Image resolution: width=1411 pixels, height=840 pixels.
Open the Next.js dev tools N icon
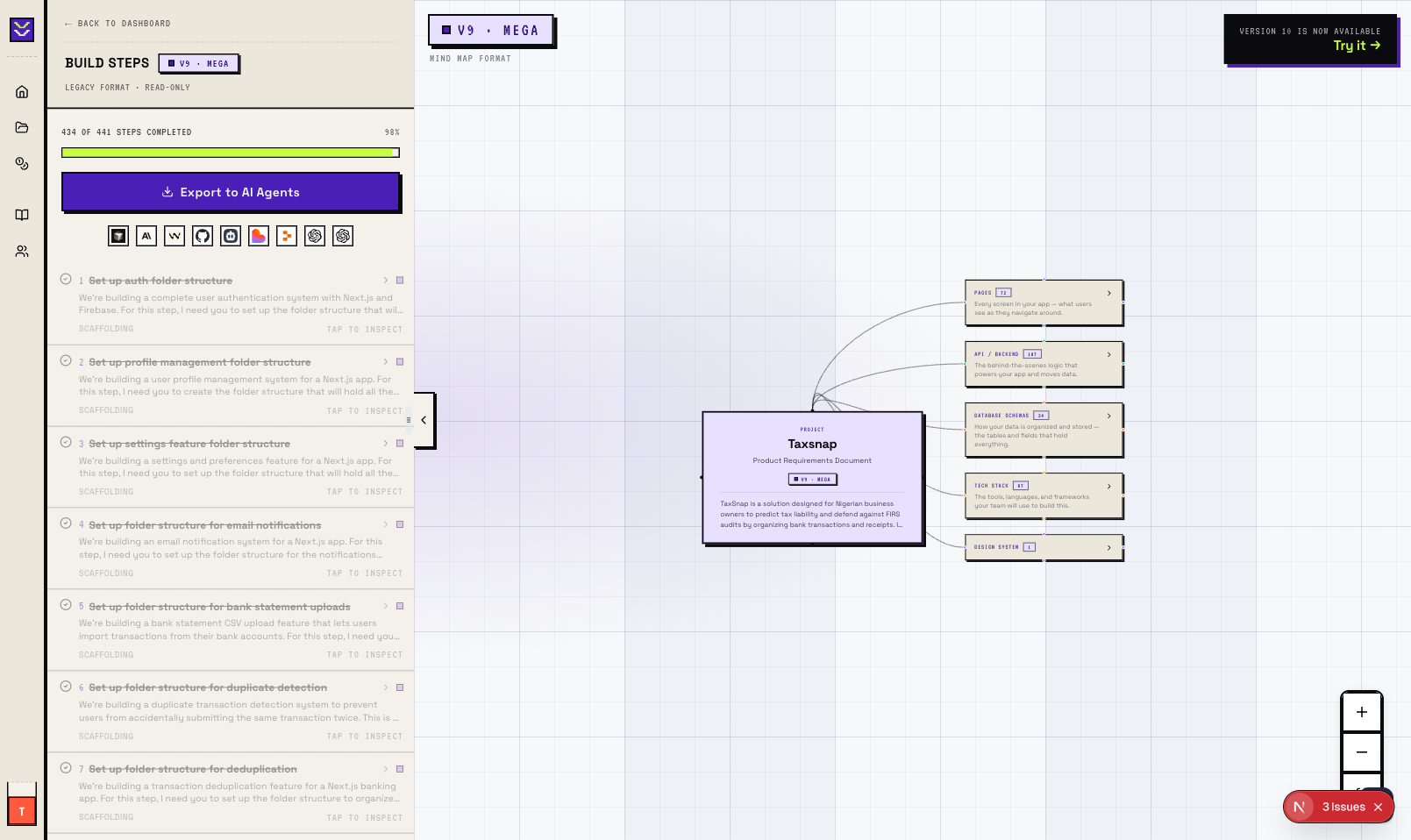point(1300,808)
